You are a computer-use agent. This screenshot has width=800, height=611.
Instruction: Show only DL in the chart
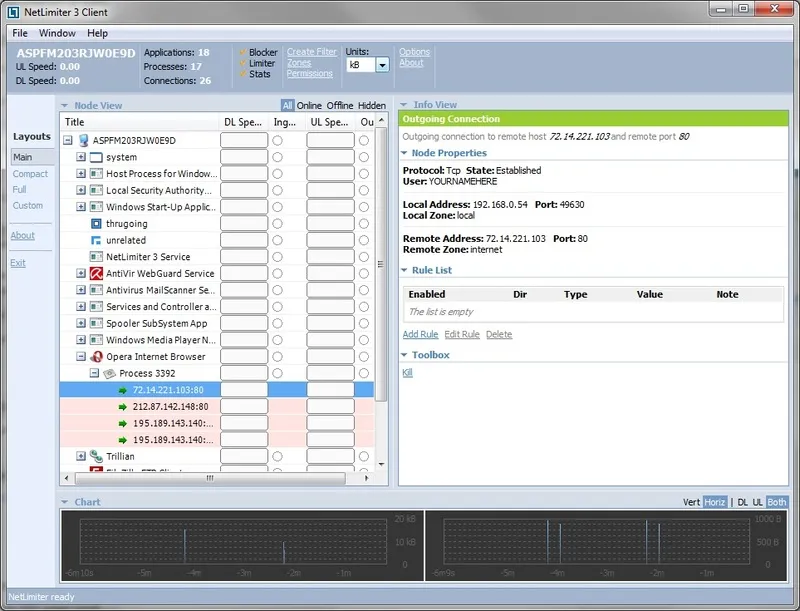743,502
